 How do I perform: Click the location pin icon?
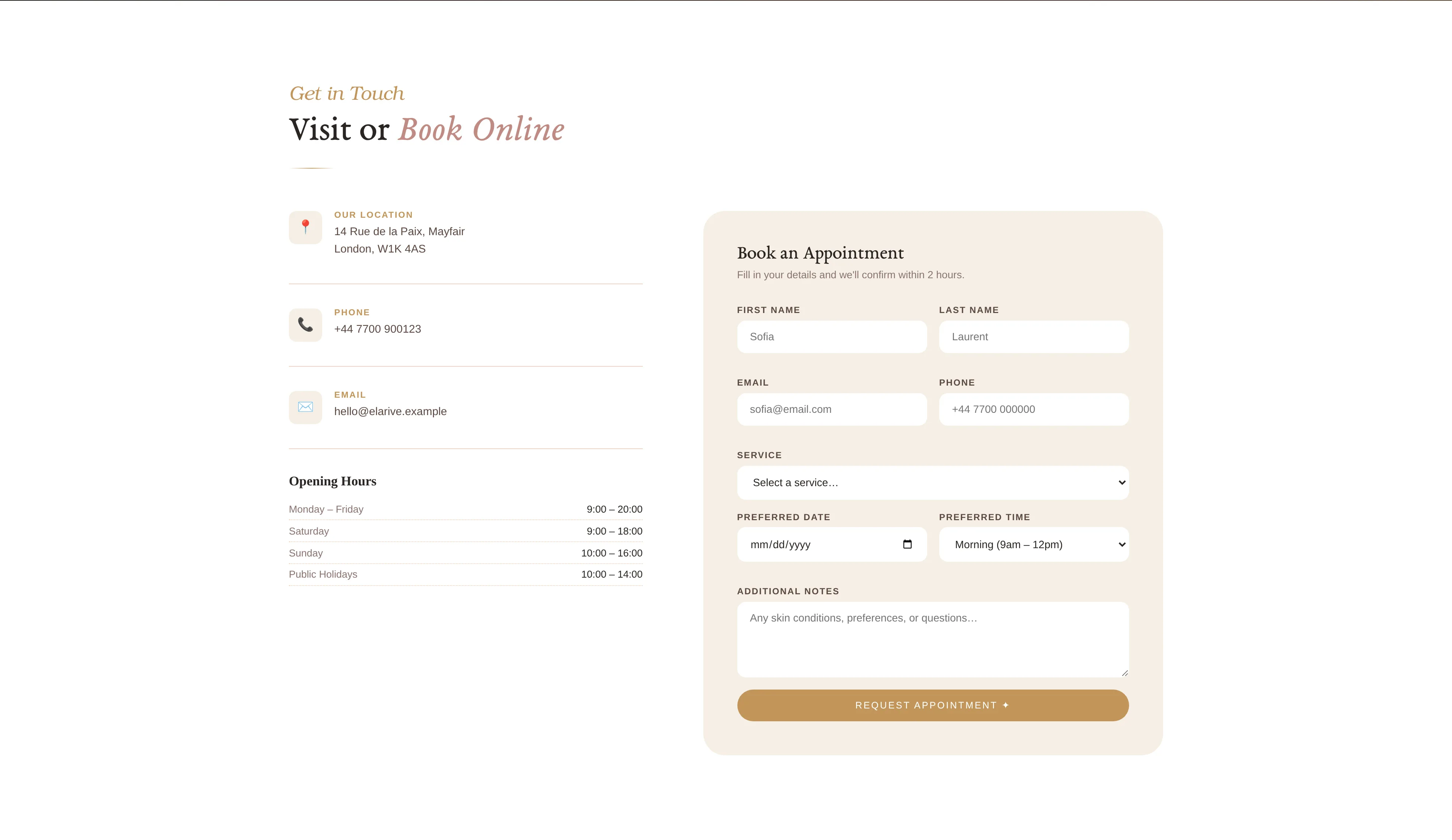coord(306,227)
